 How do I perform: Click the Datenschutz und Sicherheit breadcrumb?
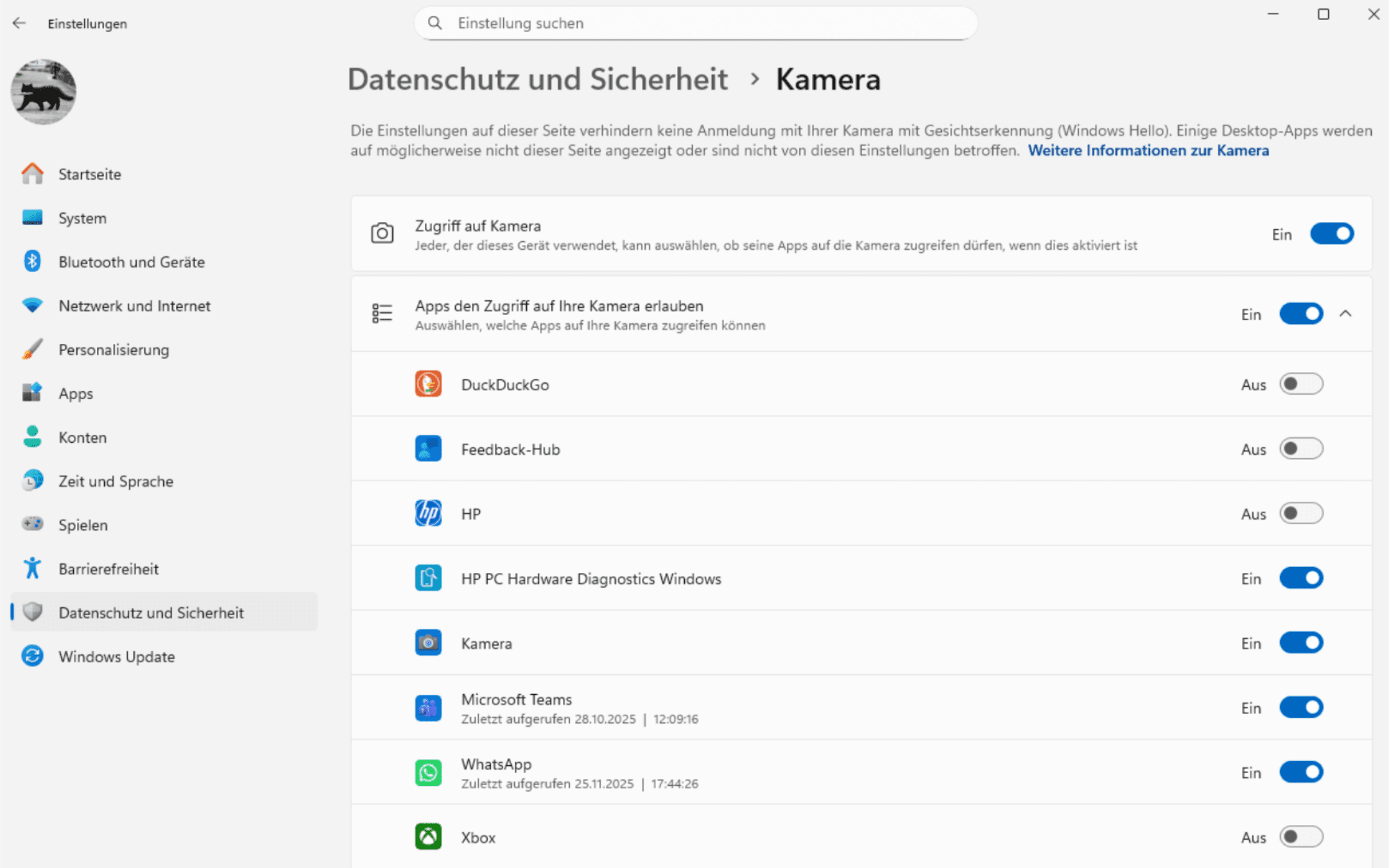(537, 80)
